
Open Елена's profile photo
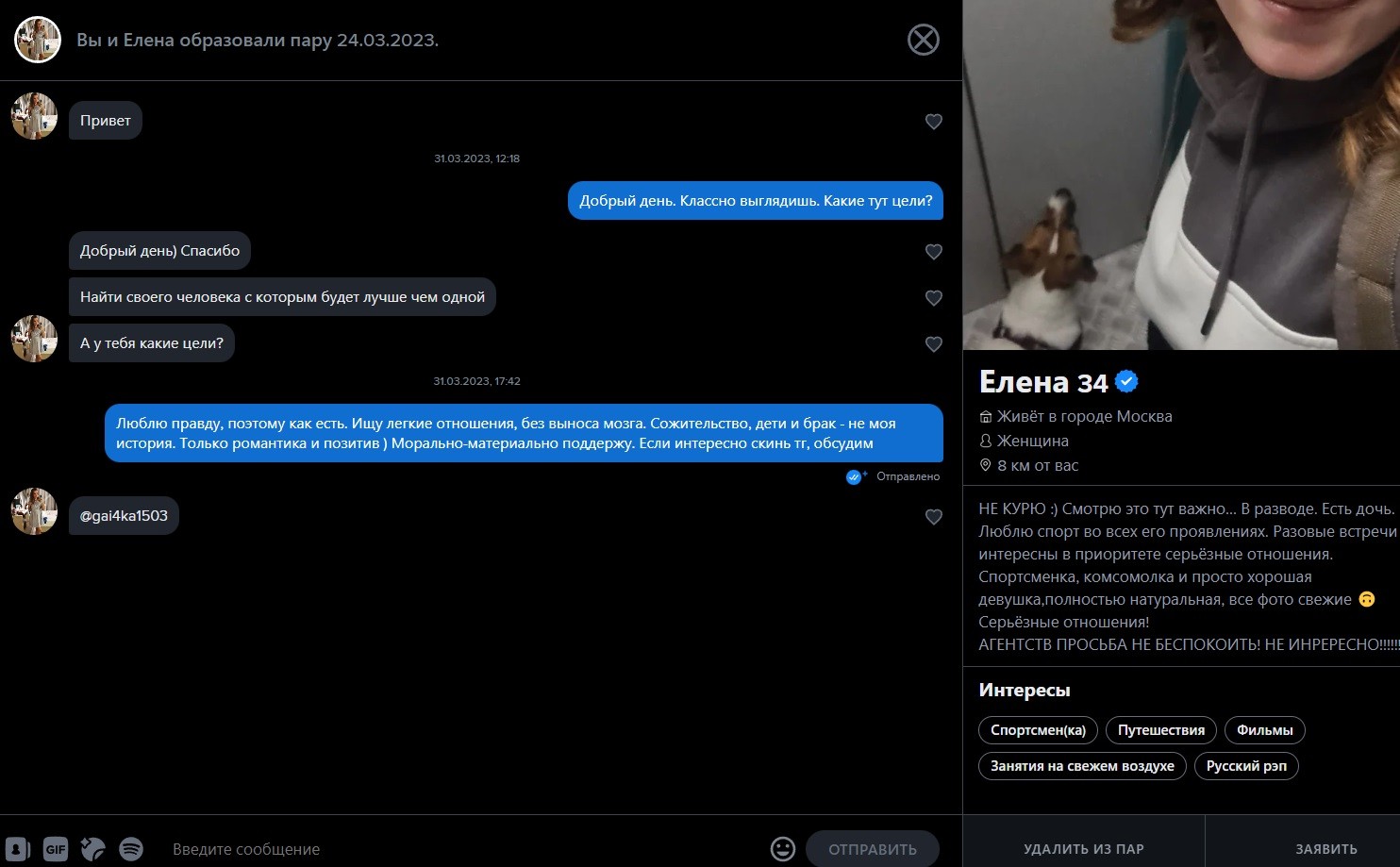[1181, 175]
